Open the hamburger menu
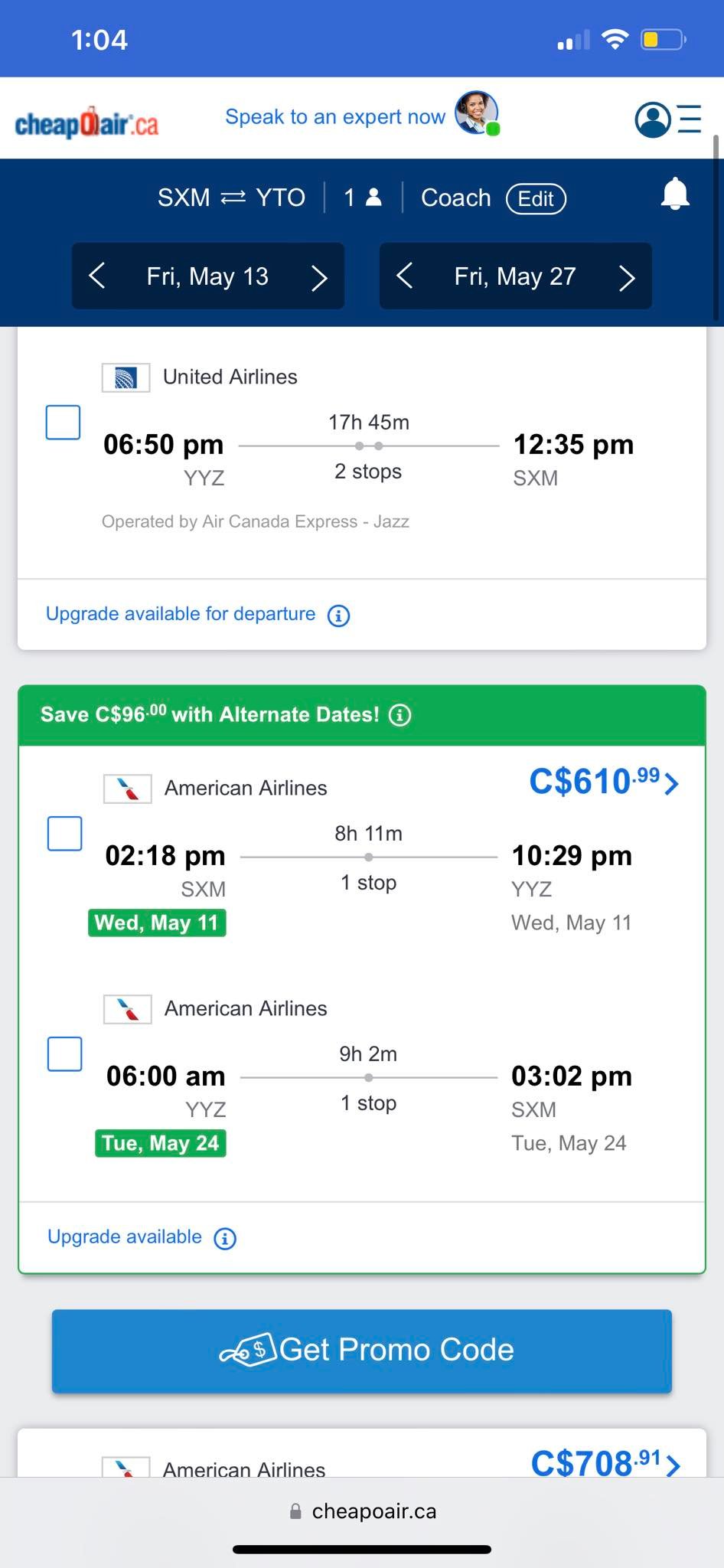The width and height of the screenshot is (724, 1568). (x=690, y=119)
